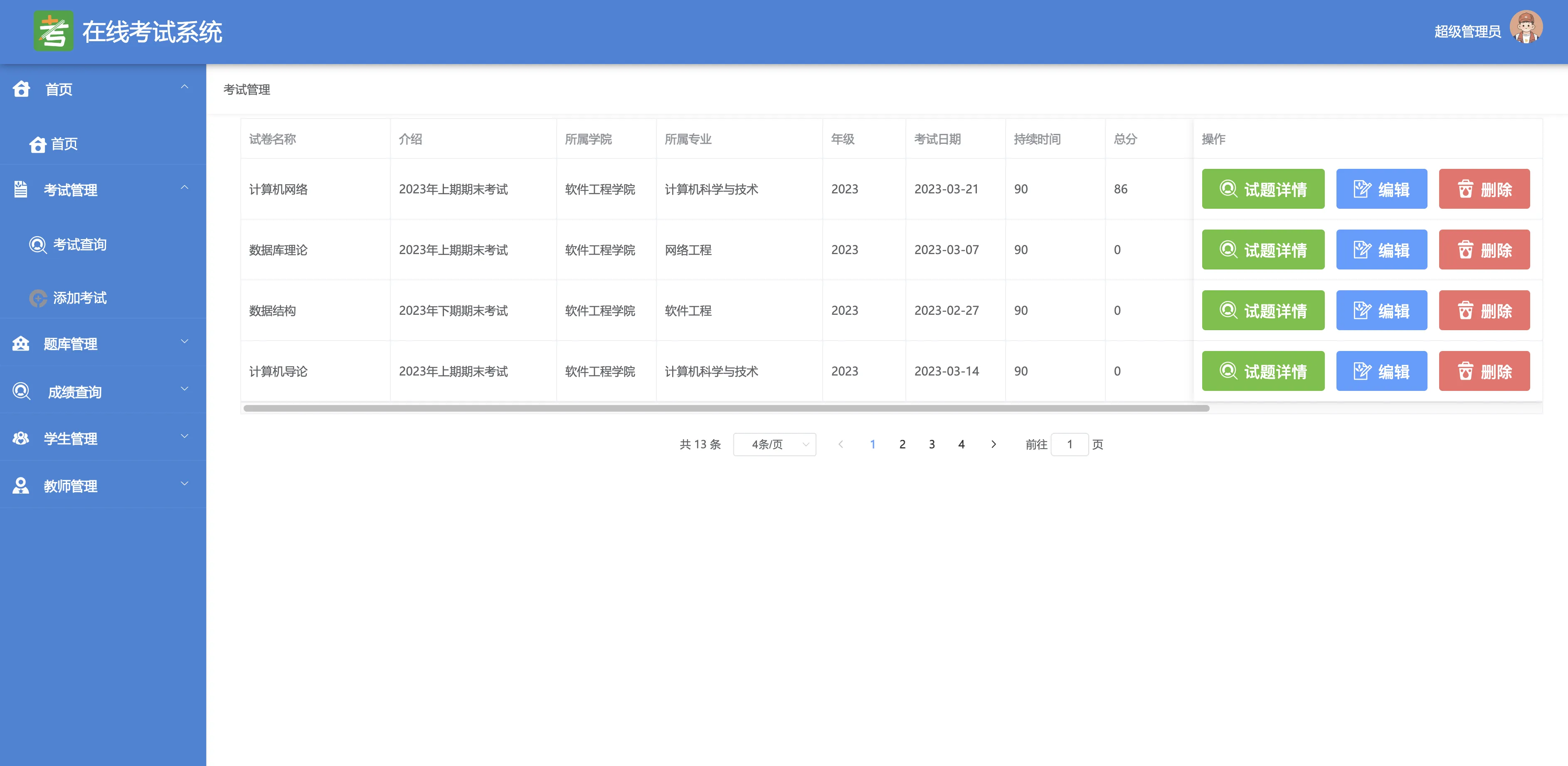Viewport: 1568px width, 766px height.
Task: Click plus-circle icon next to 添加考试
Action: click(38, 298)
